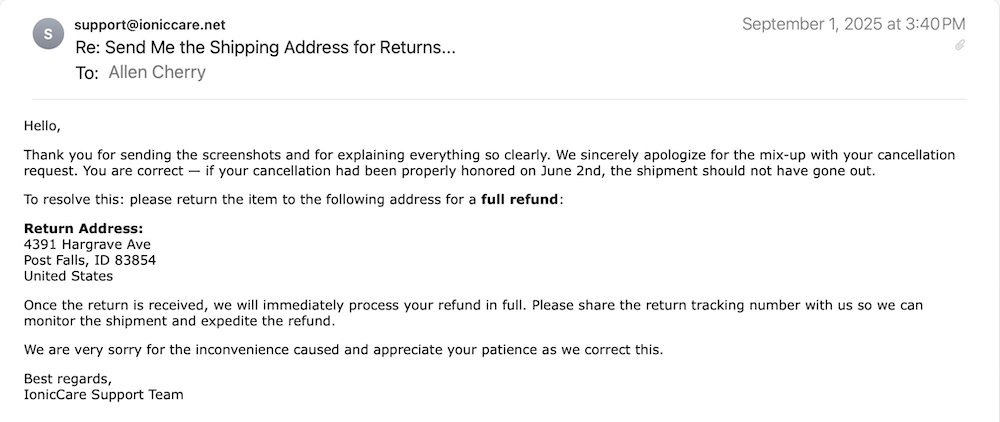Click the sender avatar circle with letter S

pyautogui.click(x=48, y=35)
